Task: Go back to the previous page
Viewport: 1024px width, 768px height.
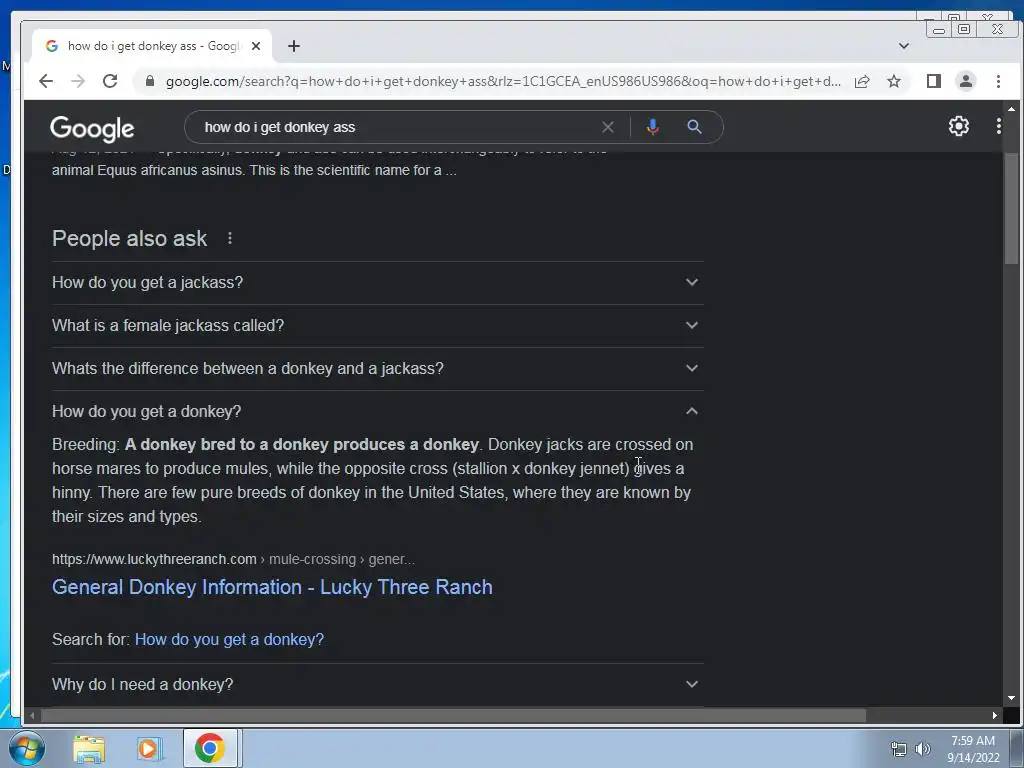Action: [x=46, y=81]
